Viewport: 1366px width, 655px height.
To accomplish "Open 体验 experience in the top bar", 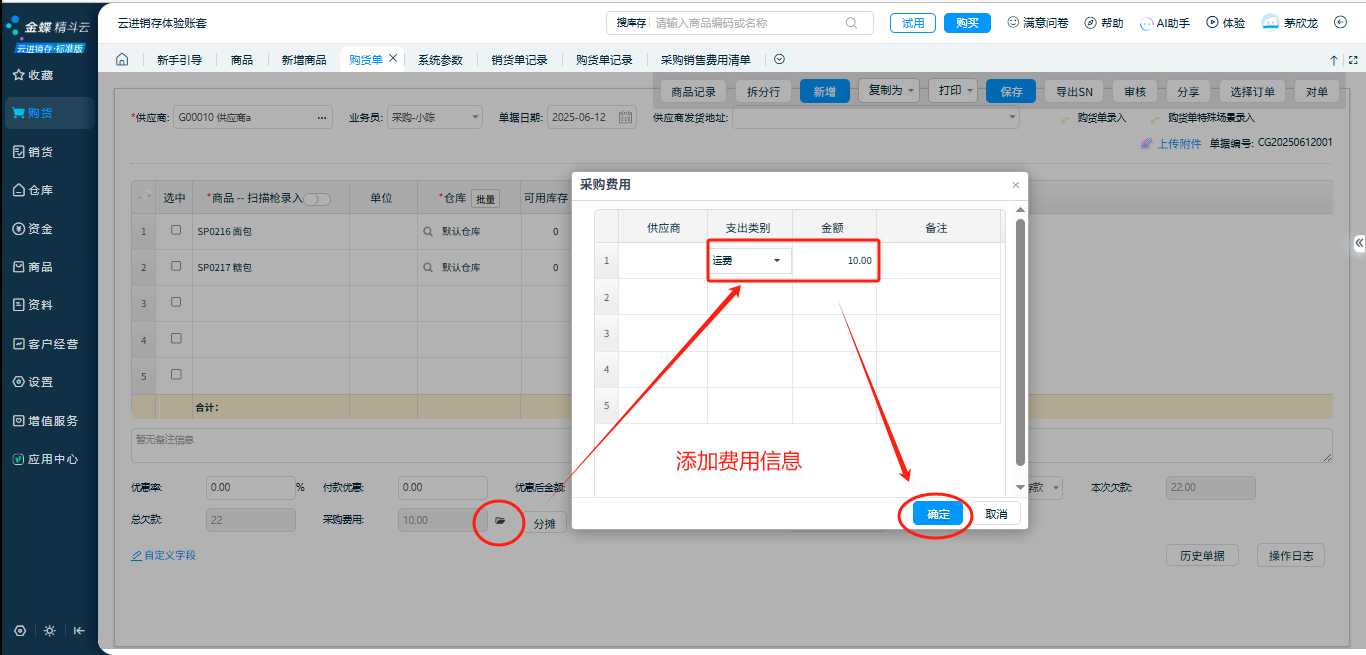I will [1226, 23].
